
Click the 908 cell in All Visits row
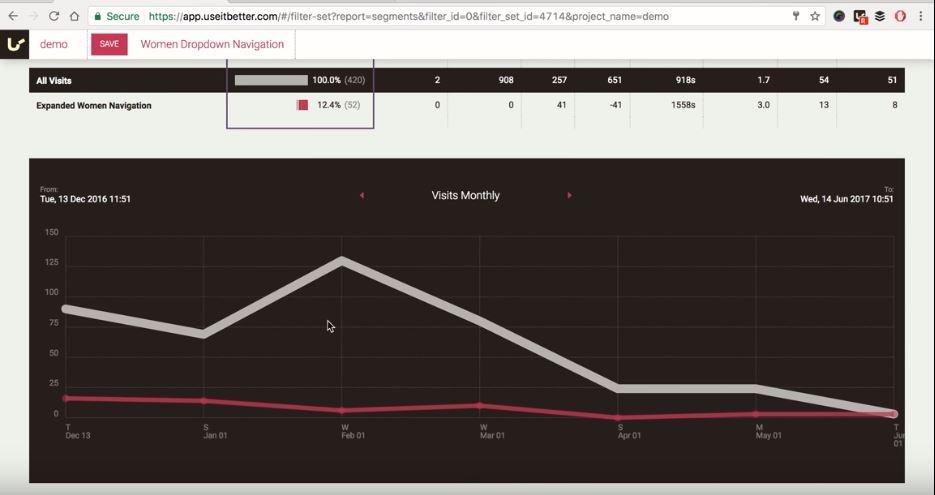coord(506,80)
